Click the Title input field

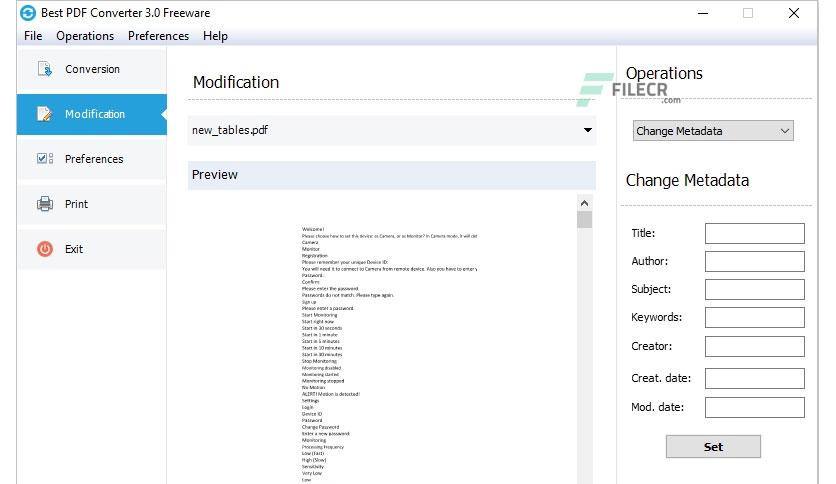754,233
